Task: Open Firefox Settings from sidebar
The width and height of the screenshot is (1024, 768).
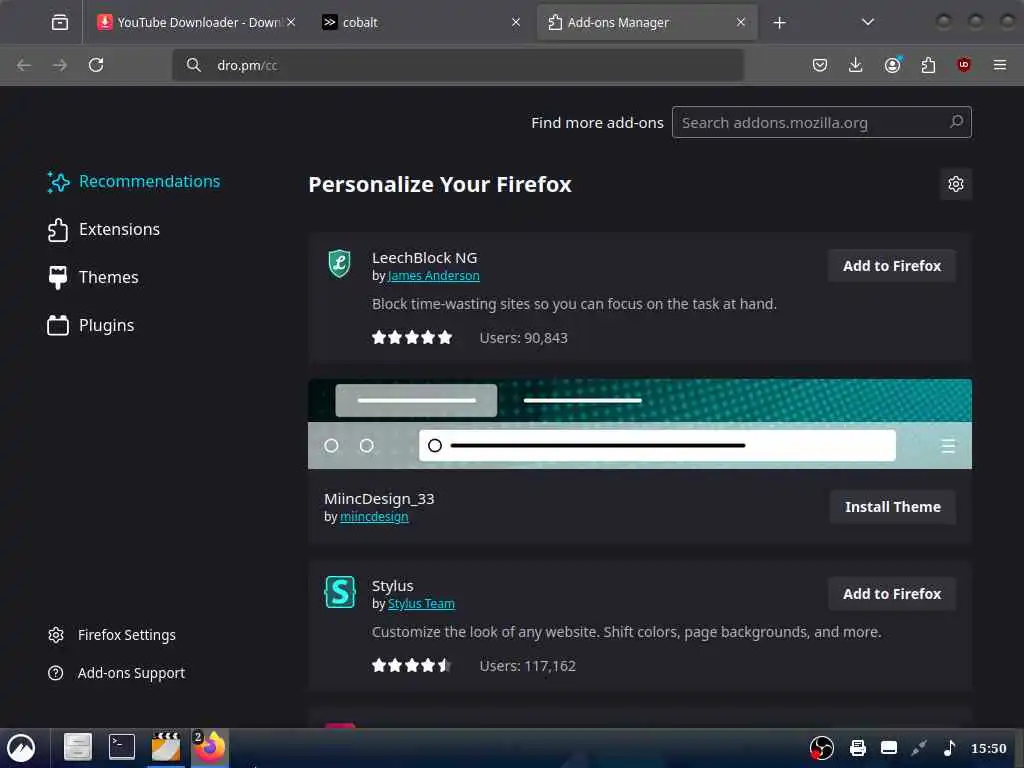Action: 112,635
